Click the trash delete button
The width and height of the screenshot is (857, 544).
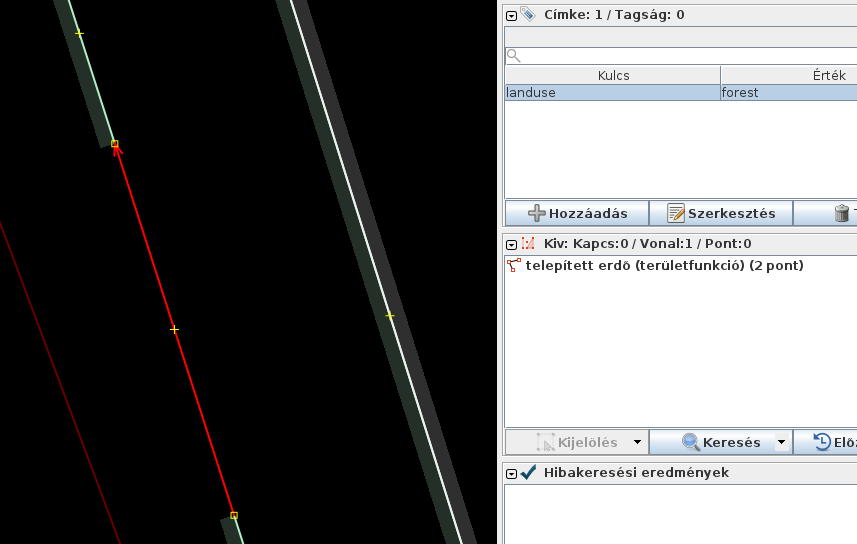[842, 213]
